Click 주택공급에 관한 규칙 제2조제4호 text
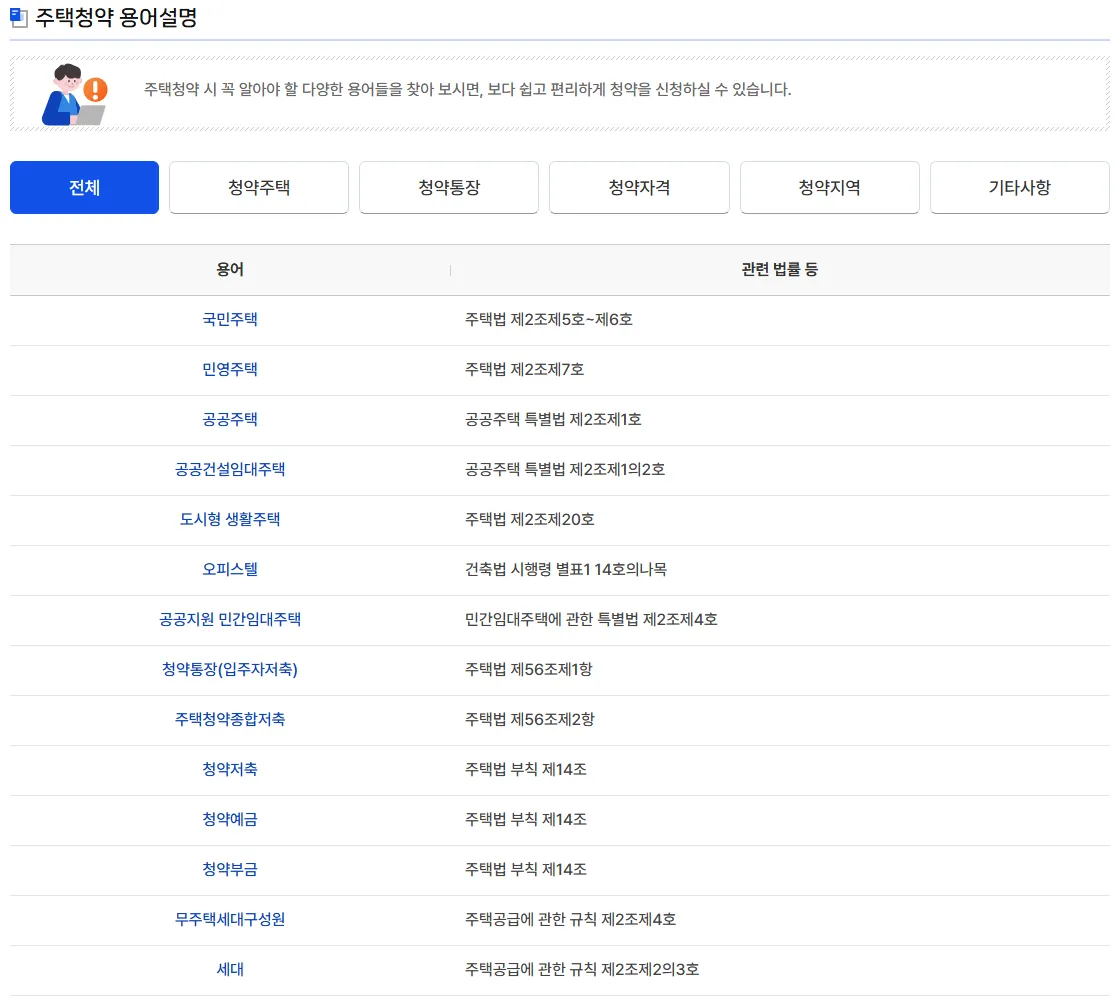Screen dimensions: 1120x1000 pyautogui.click(x=570, y=919)
